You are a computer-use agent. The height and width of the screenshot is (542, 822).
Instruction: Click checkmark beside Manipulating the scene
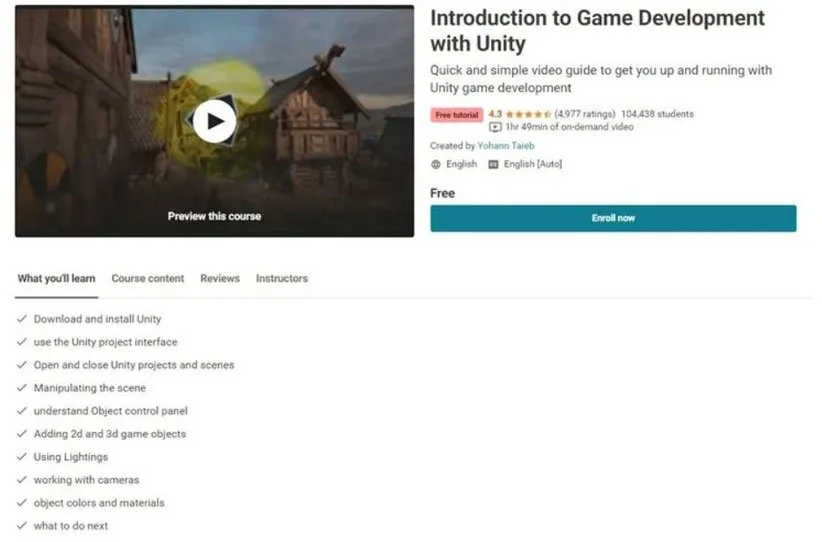[22, 388]
